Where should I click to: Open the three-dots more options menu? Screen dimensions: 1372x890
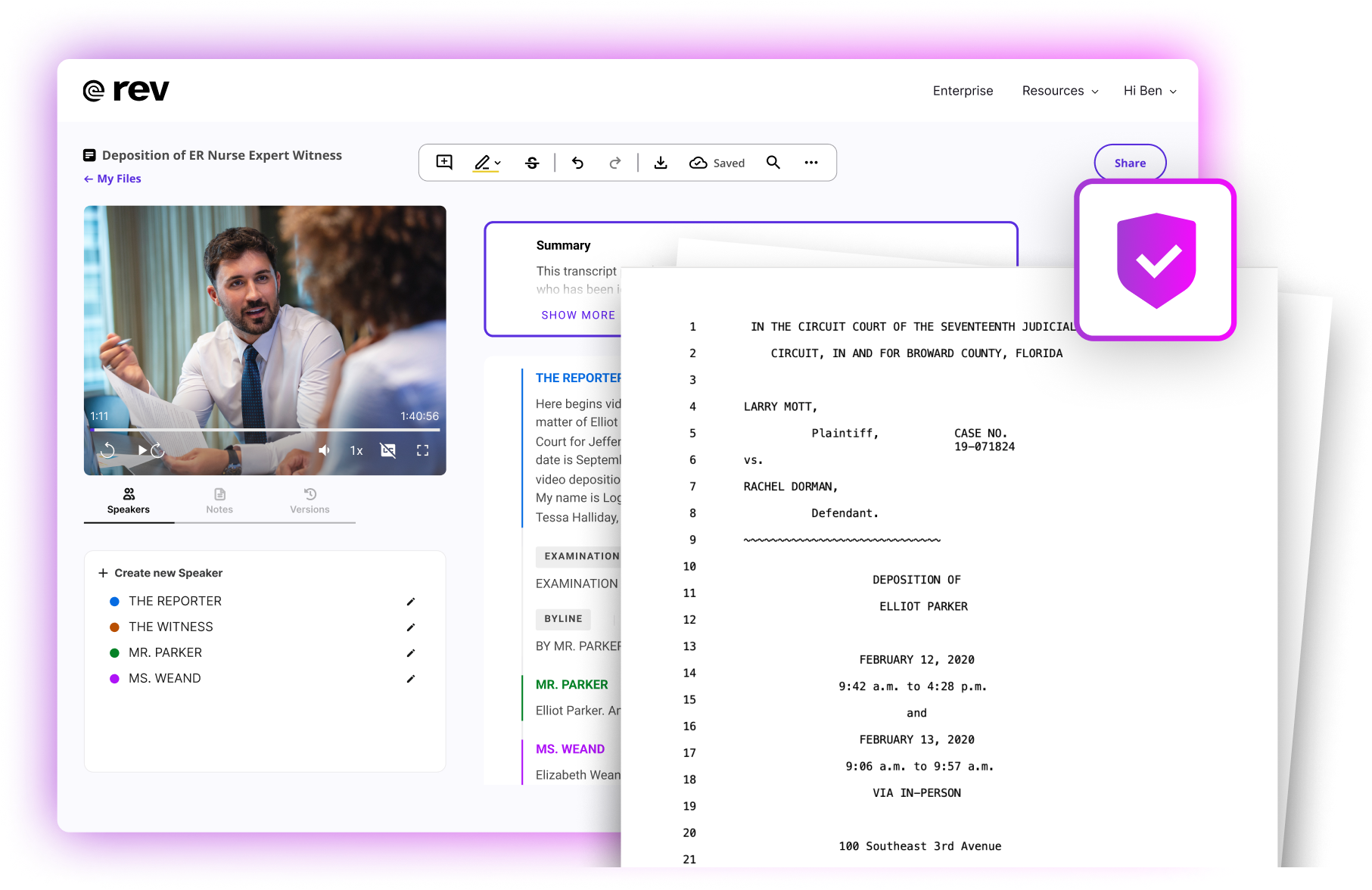[x=811, y=163]
